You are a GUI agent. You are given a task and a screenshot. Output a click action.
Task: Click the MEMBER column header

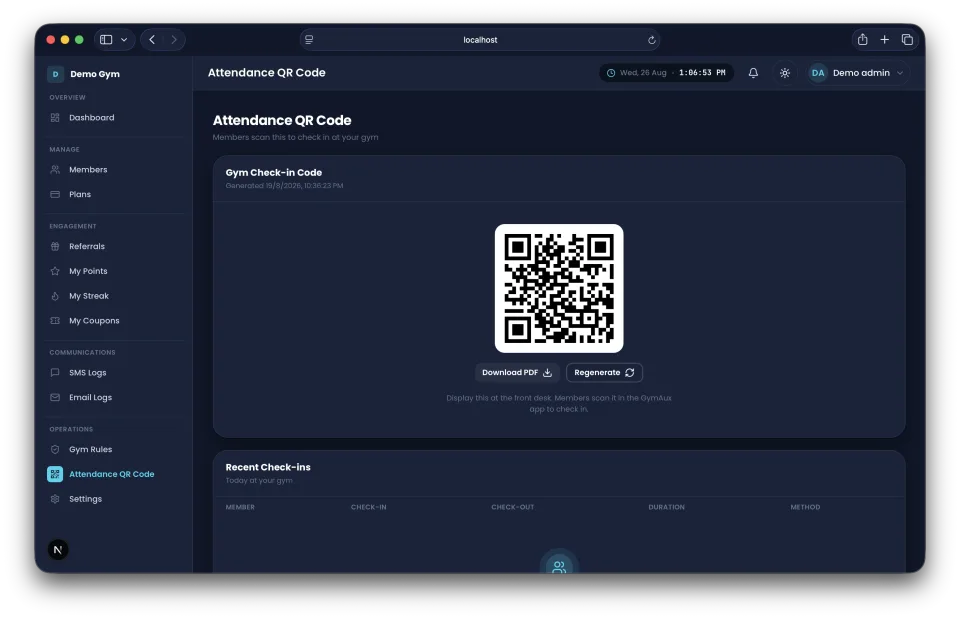(x=240, y=507)
